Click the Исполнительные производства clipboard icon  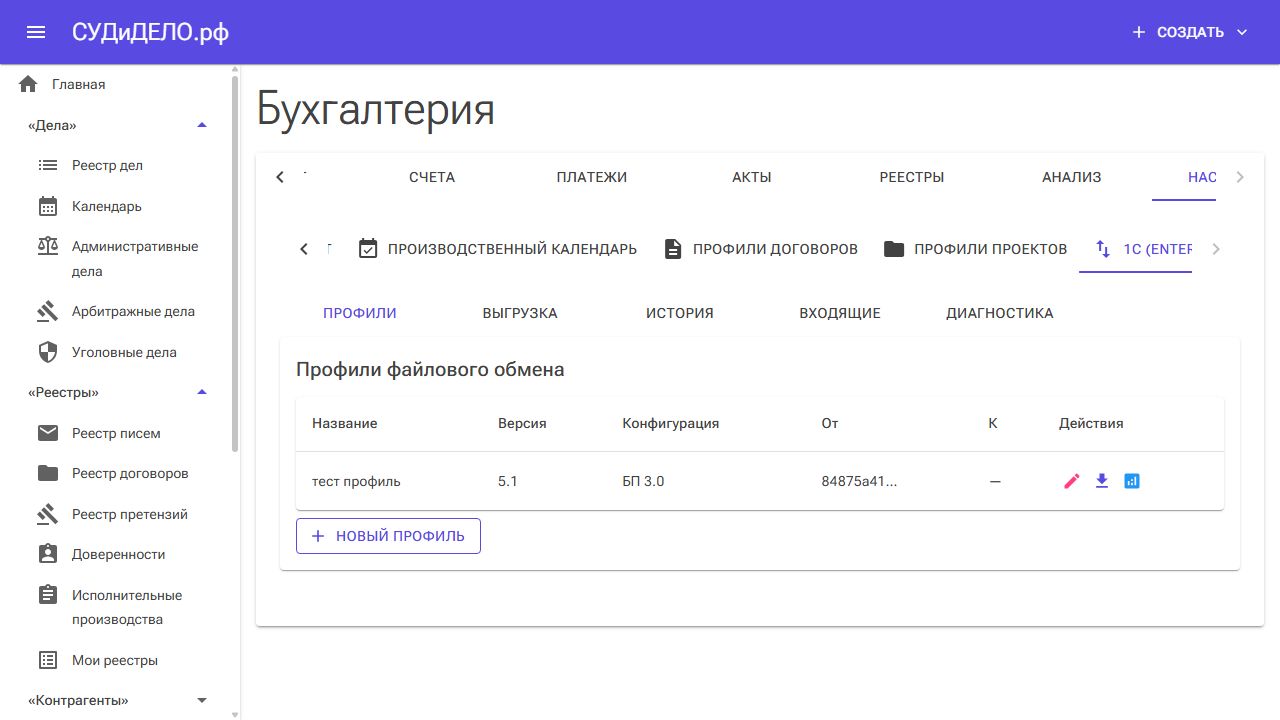click(48, 595)
